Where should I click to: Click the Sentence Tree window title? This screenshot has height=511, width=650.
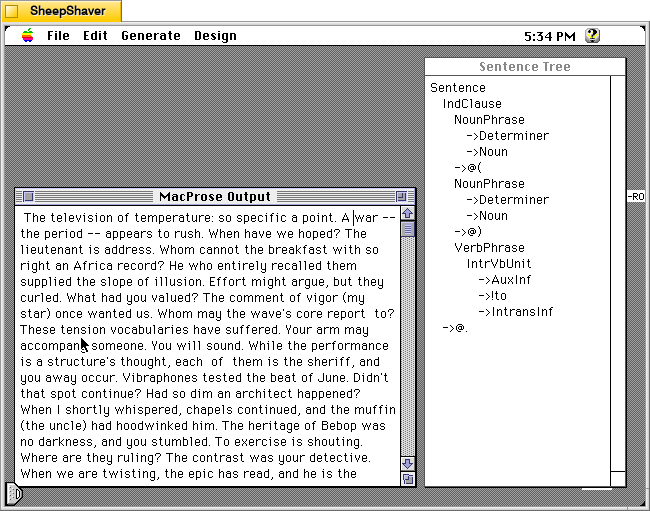(525, 67)
